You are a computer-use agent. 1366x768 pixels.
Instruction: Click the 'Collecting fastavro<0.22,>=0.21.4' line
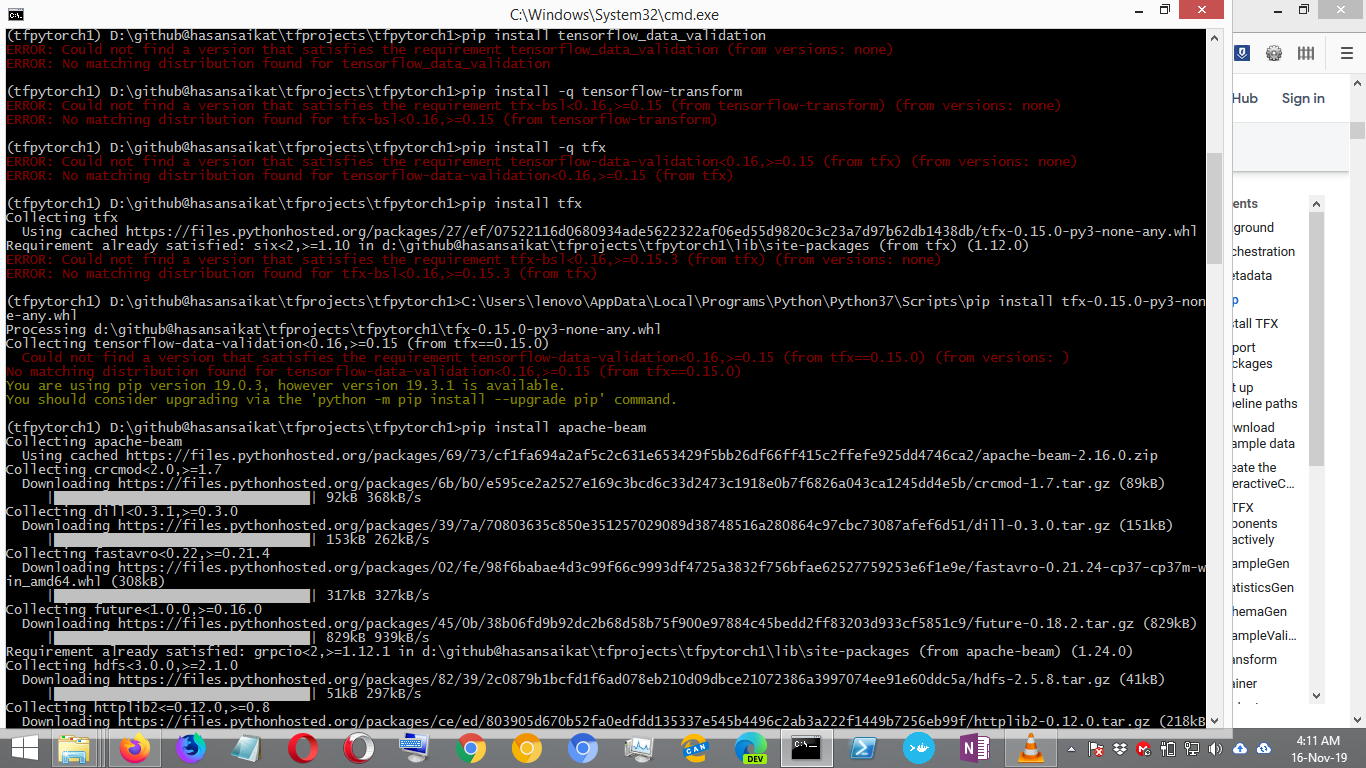coord(138,553)
